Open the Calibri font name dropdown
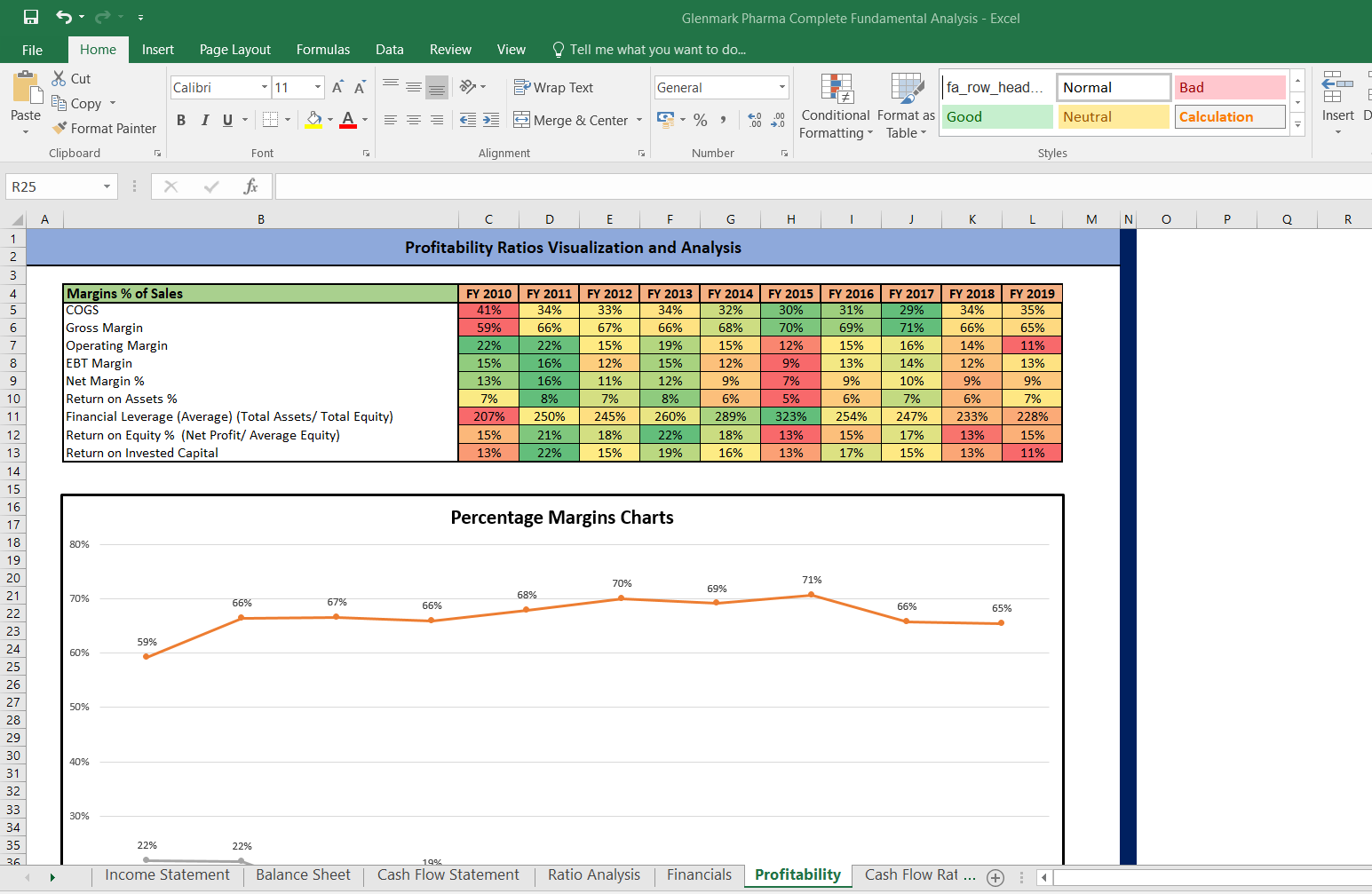 point(265,87)
